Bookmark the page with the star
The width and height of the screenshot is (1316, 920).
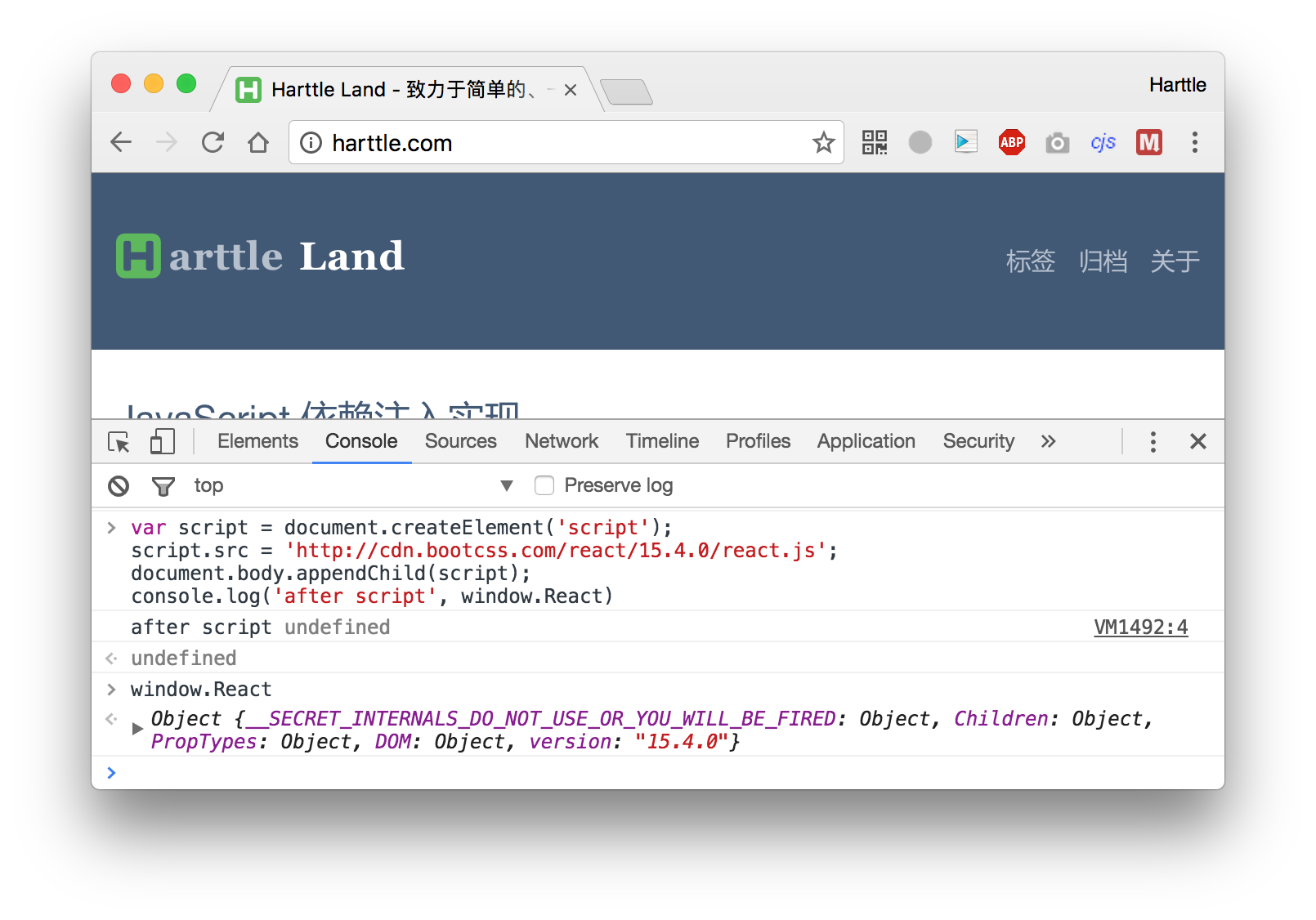coord(824,142)
